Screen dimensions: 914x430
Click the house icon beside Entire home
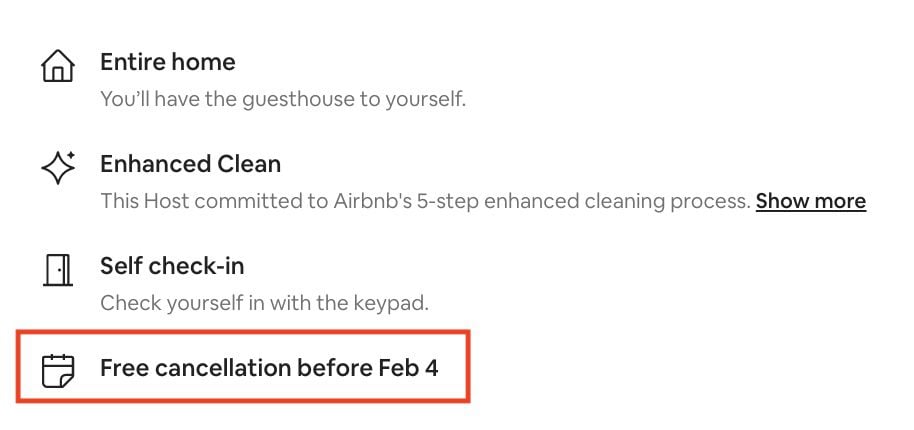click(58, 66)
